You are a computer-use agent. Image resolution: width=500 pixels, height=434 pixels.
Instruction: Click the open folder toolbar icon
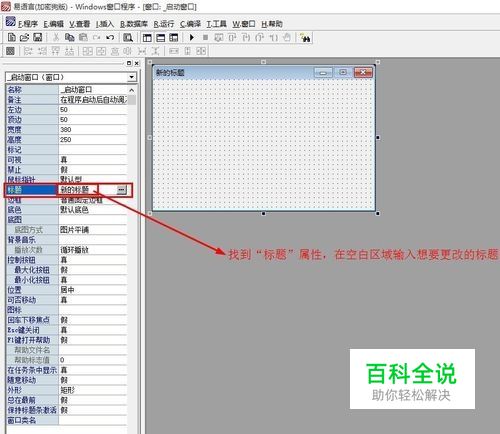click(24, 37)
